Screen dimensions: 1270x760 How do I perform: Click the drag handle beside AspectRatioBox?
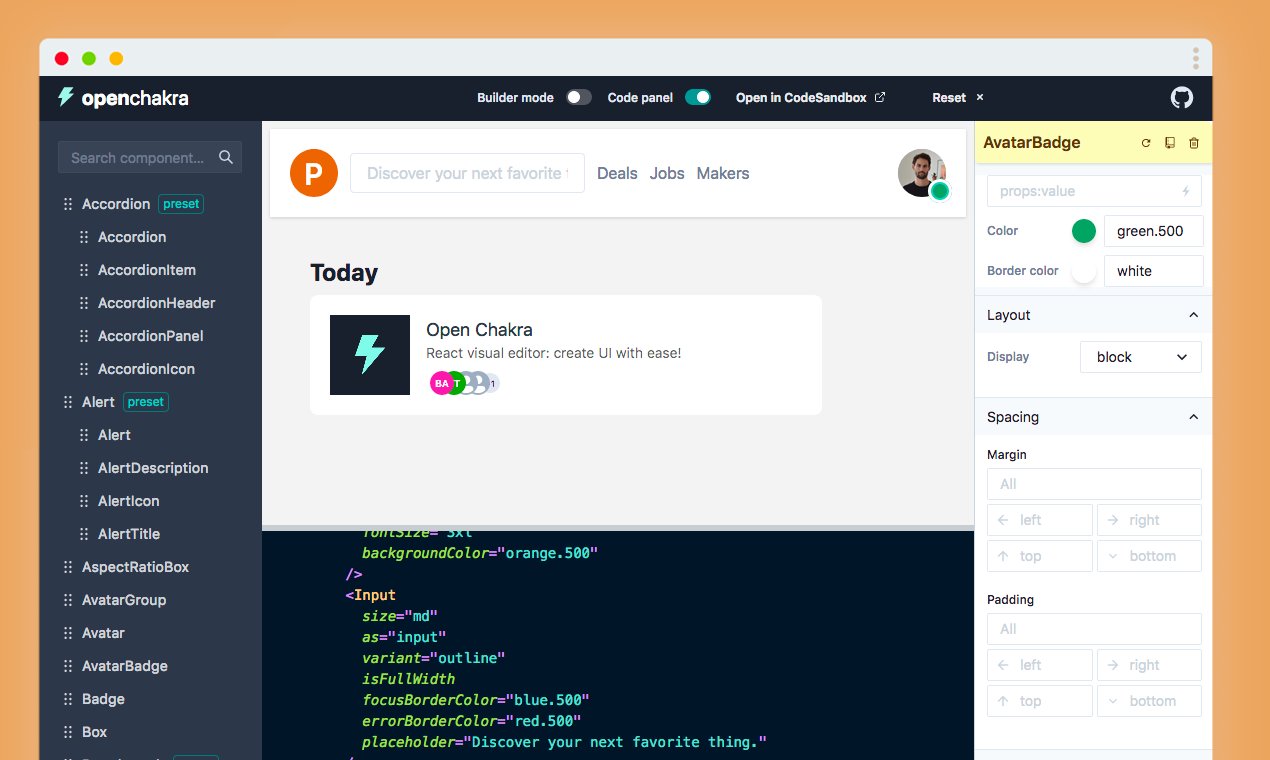(68, 567)
